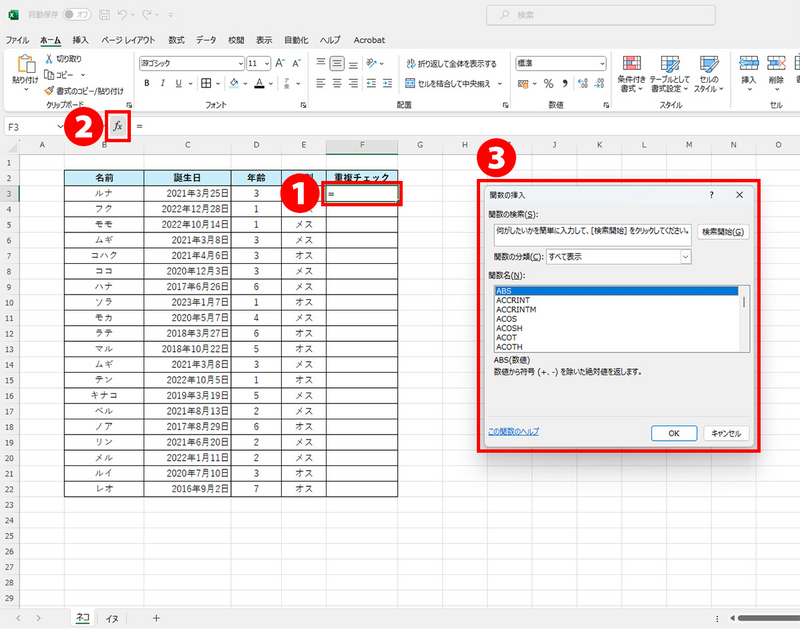
Task: Open the function category すべて表示 dropdown
Action: coord(685,257)
